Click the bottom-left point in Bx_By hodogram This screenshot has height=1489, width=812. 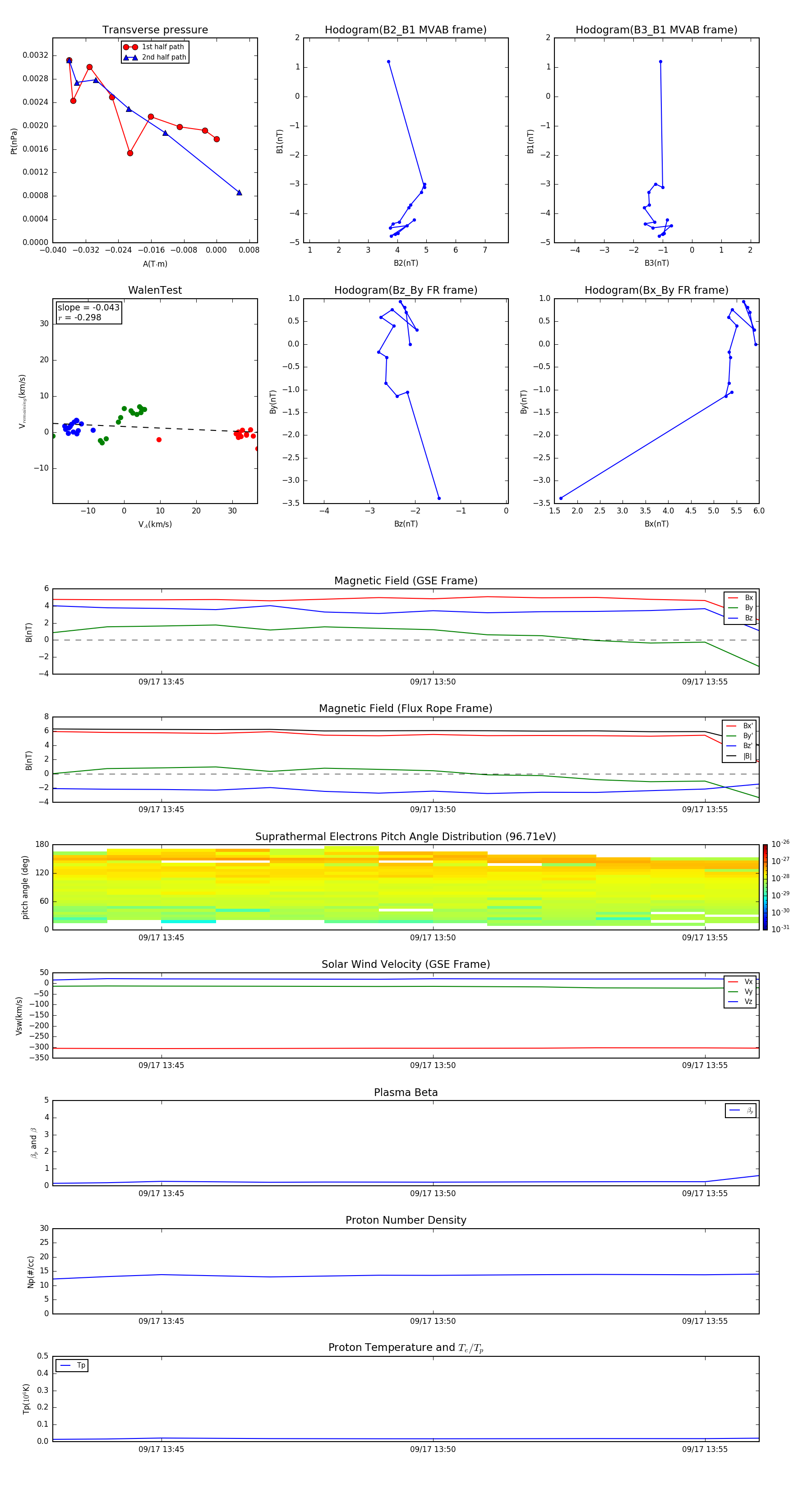point(561,498)
